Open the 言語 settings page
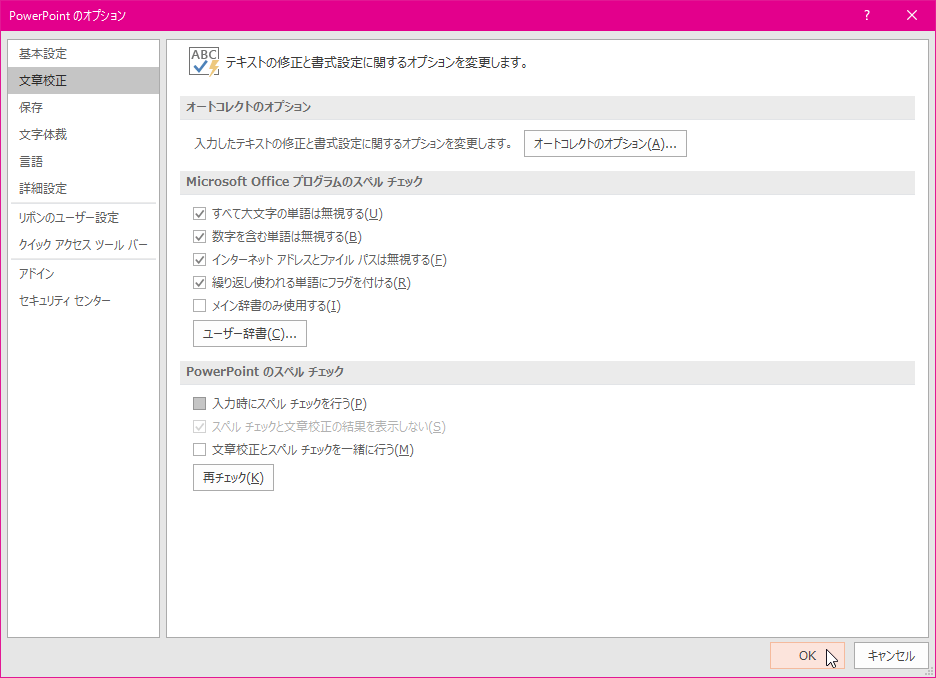This screenshot has height=678, width=936. pyautogui.click(x=84, y=161)
